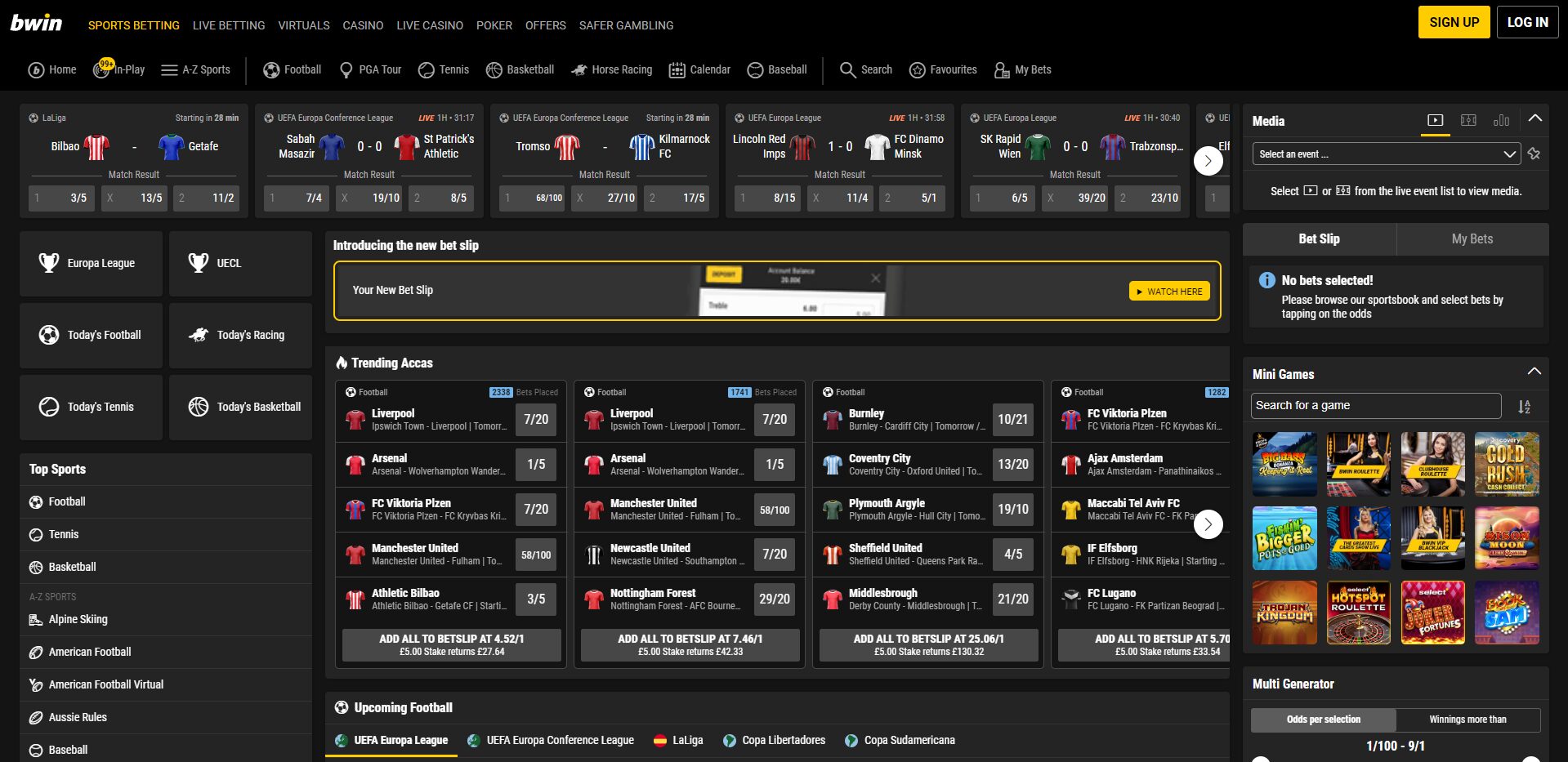Image resolution: width=1568 pixels, height=762 pixels.
Task: Select Kilmarnock FC win odds 17/5
Action: tap(677, 198)
